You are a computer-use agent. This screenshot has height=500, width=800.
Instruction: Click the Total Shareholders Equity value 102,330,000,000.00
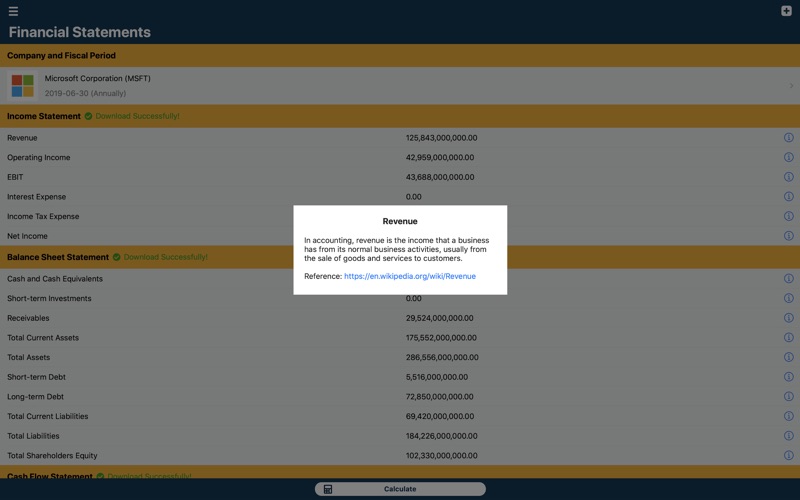coord(441,455)
